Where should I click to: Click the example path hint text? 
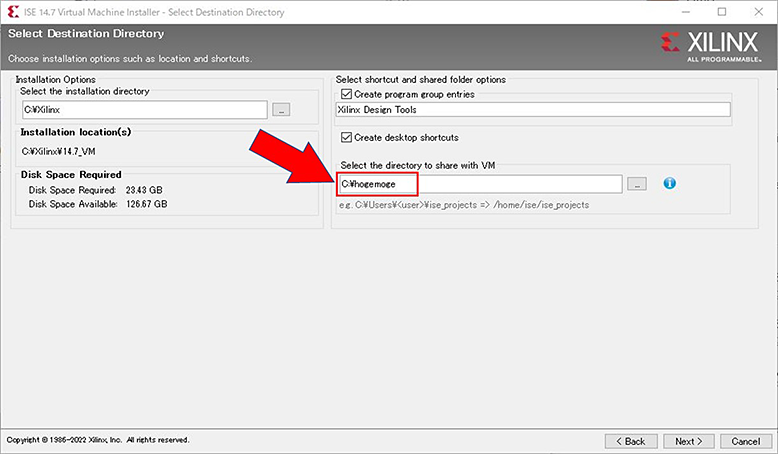[x=464, y=205]
